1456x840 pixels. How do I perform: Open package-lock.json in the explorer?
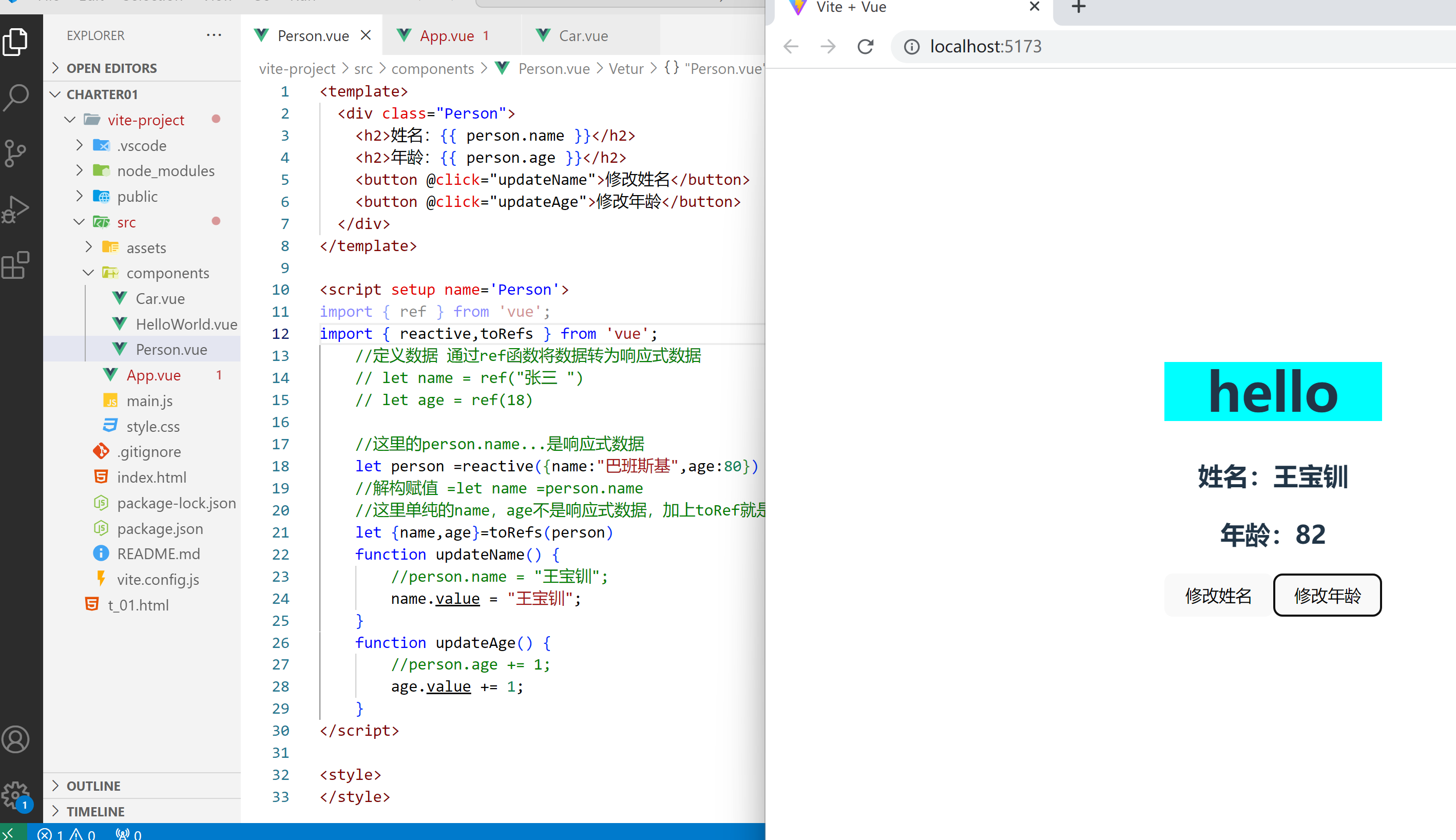point(142,503)
